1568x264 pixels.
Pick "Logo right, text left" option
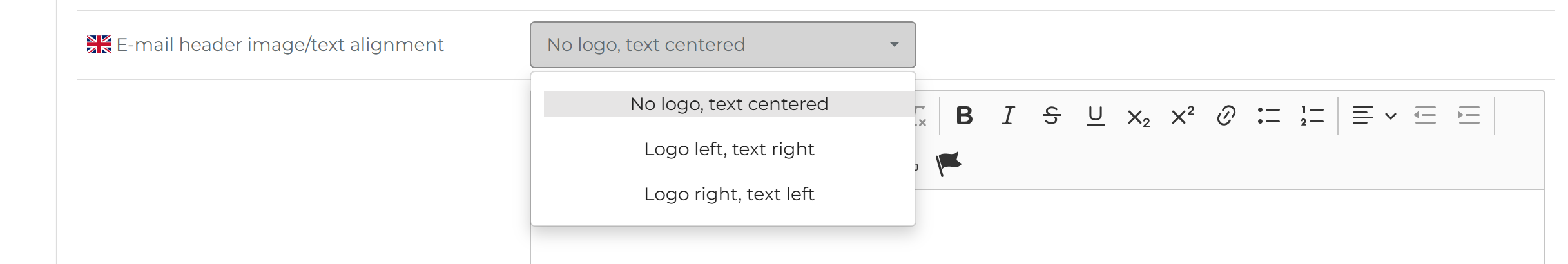pyautogui.click(x=729, y=194)
